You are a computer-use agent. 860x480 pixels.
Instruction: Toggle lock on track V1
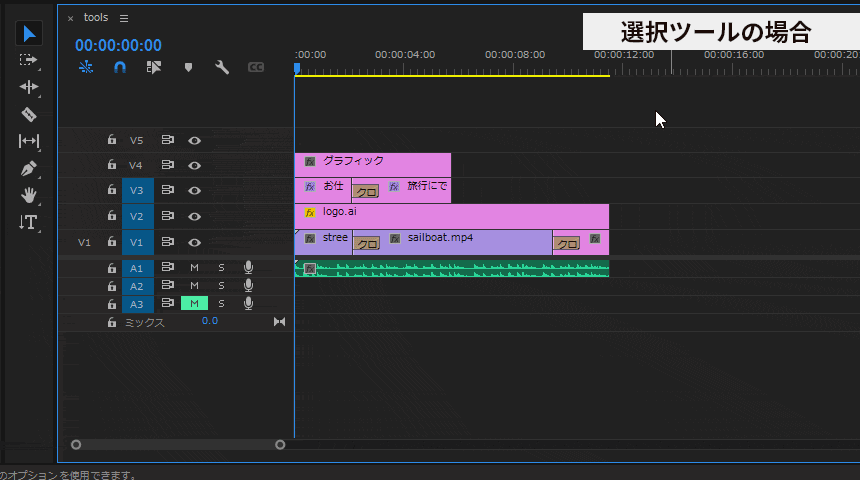(112, 241)
